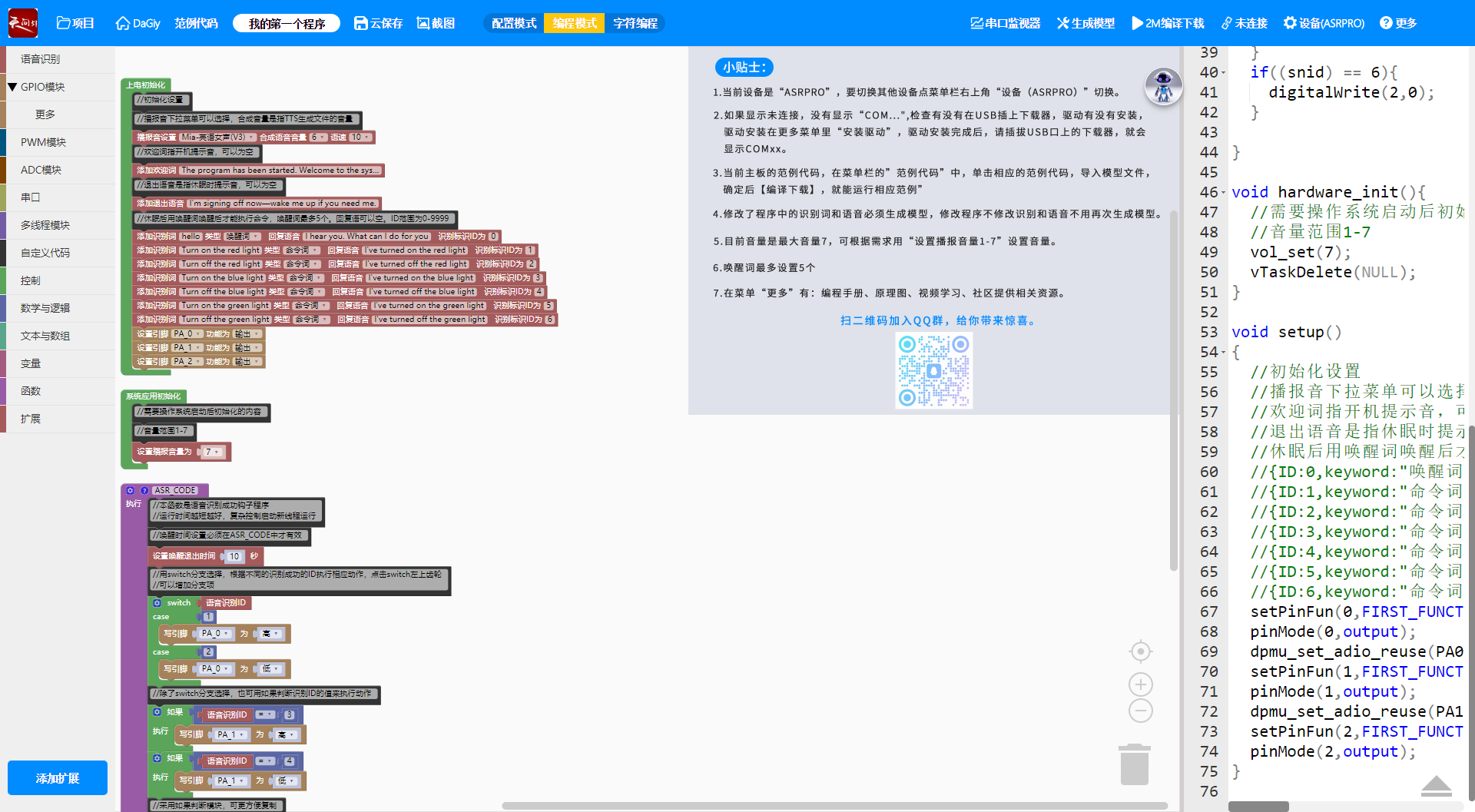Image resolution: width=1475 pixels, height=812 pixels.
Task: Open the 更多 menu in top bar
Action: coord(1398,23)
